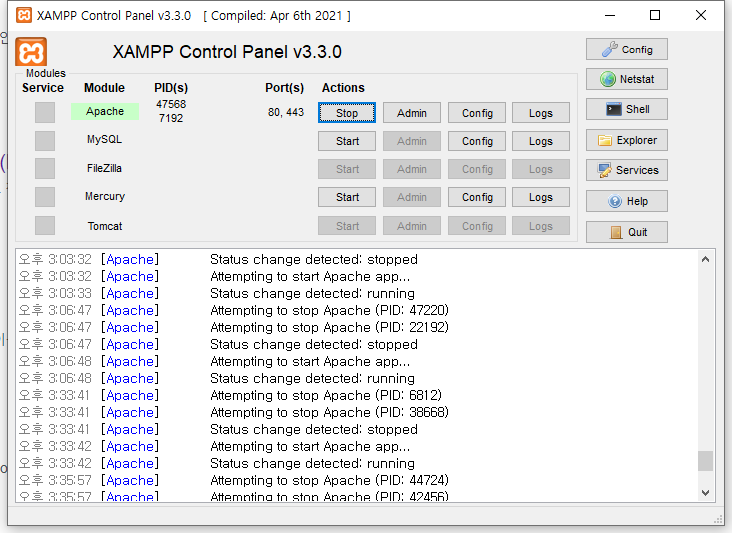Click the disabled Tomcat Start button

pos(347,226)
